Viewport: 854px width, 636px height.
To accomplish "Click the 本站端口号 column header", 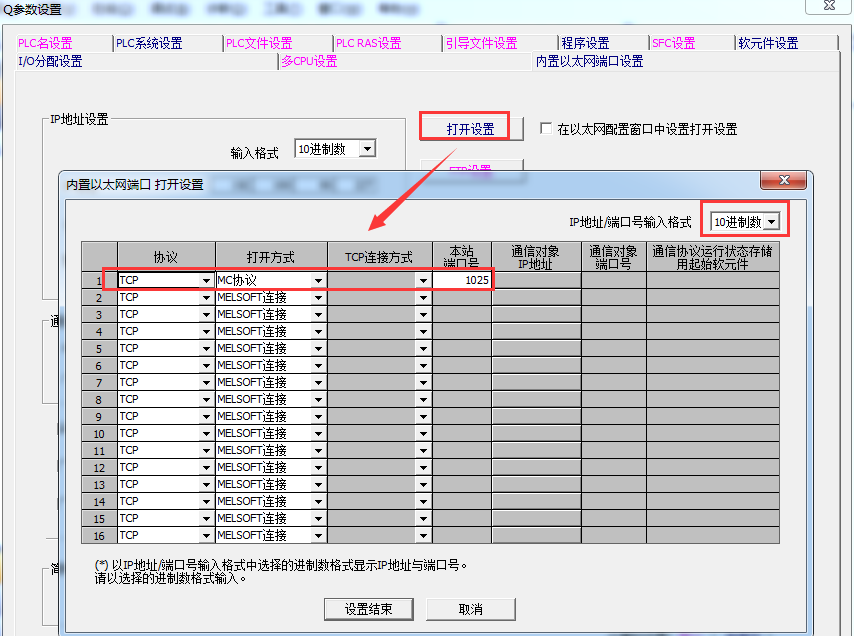I will coord(462,257).
